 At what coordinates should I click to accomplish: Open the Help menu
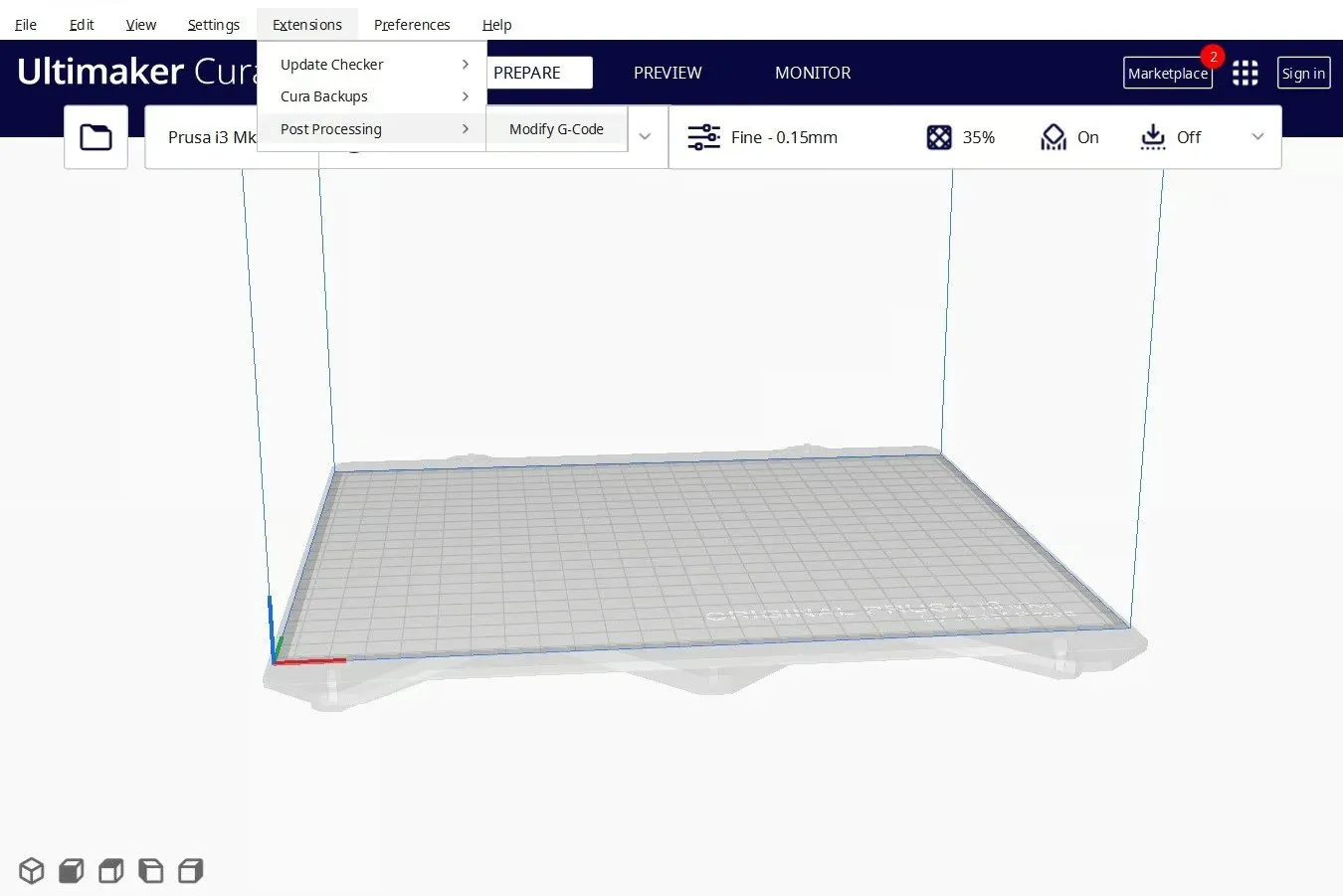tap(496, 25)
